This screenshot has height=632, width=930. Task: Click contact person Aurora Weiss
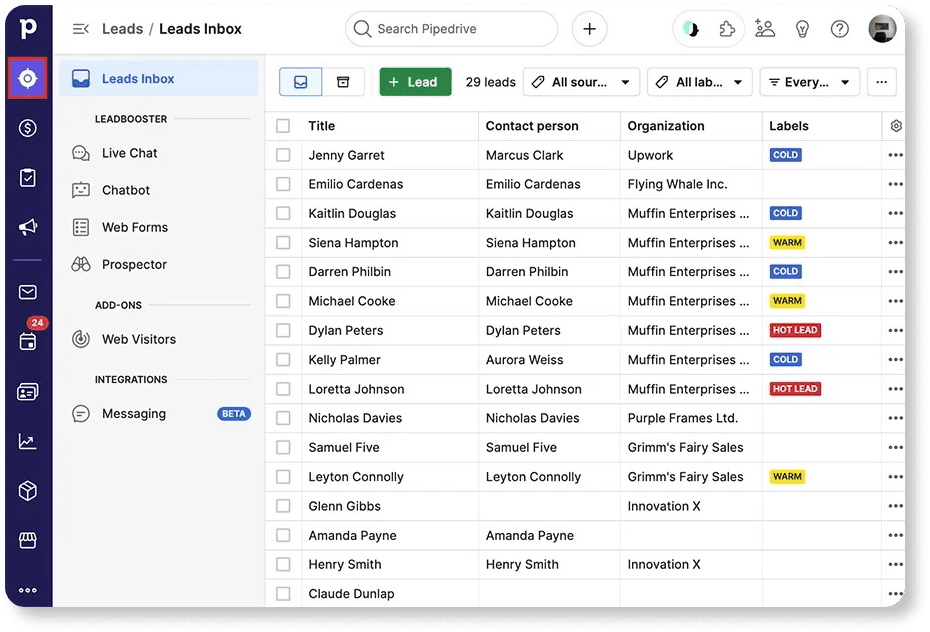coord(524,360)
